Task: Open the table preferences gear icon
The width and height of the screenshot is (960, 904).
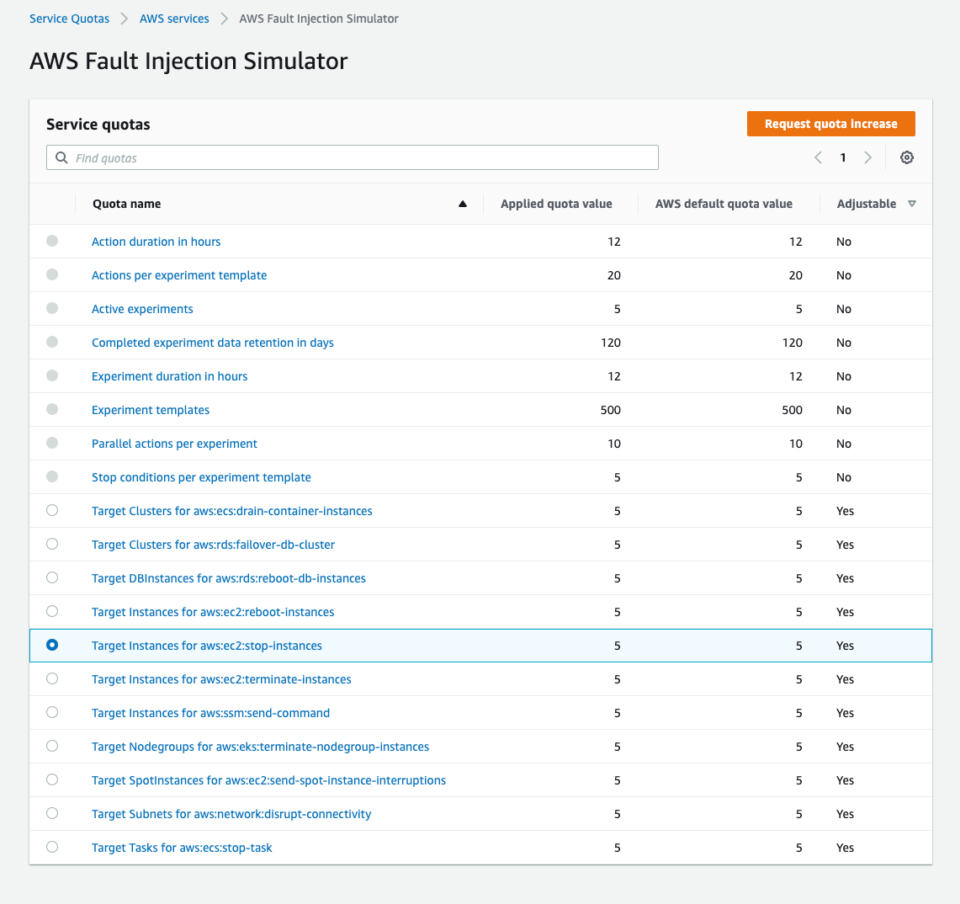Action: 906,157
